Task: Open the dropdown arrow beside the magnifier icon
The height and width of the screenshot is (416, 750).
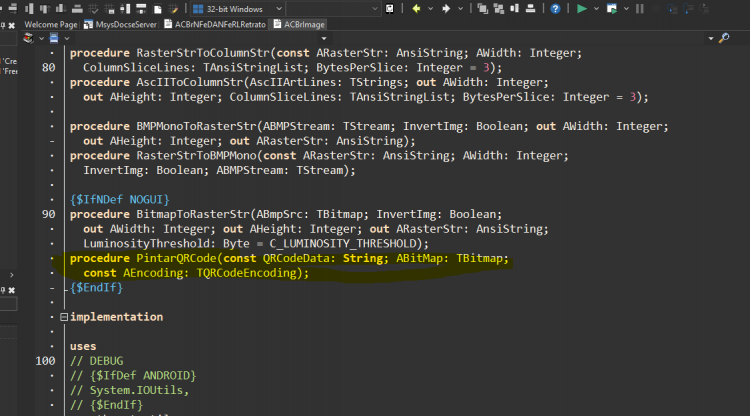Action: click(x=711, y=38)
